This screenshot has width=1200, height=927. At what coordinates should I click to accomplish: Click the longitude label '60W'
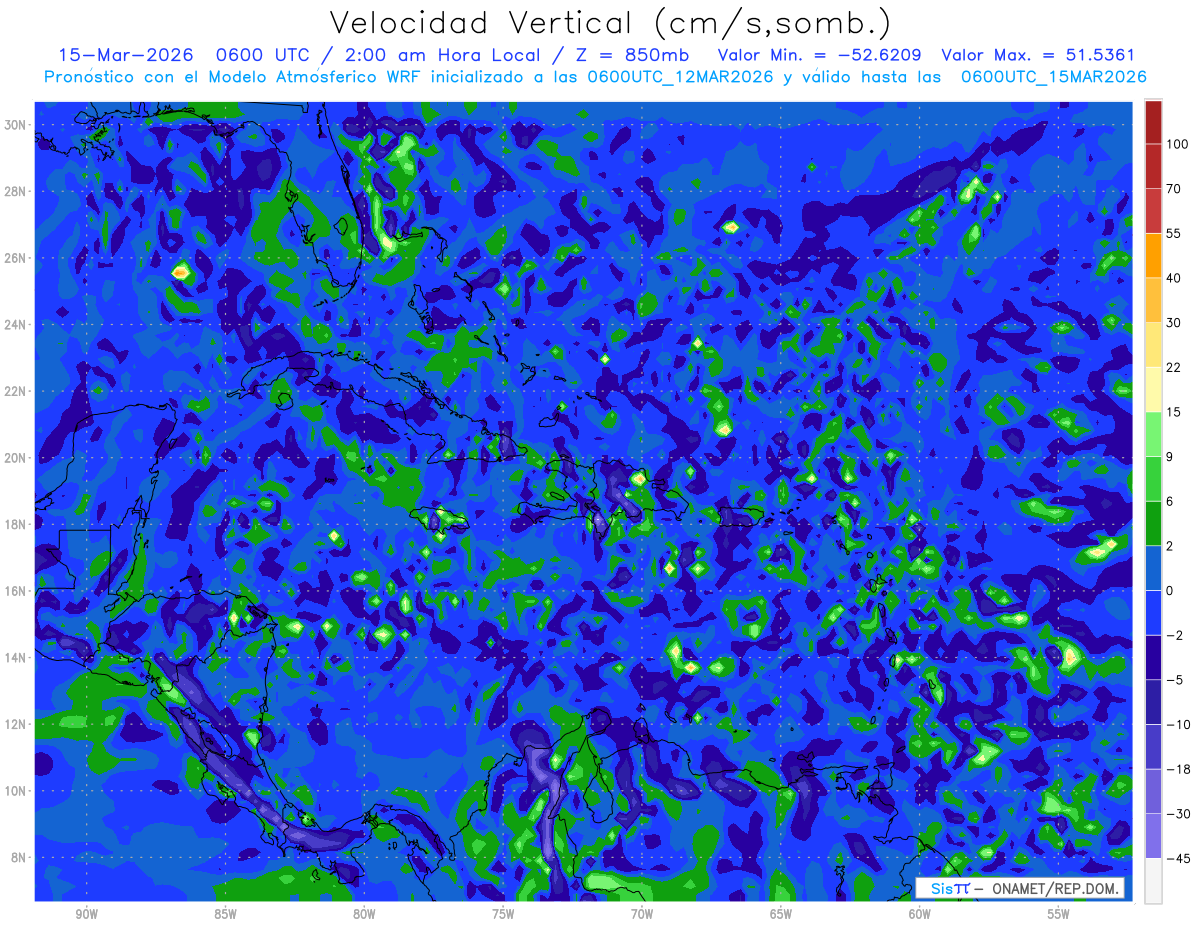pyautogui.click(x=920, y=914)
